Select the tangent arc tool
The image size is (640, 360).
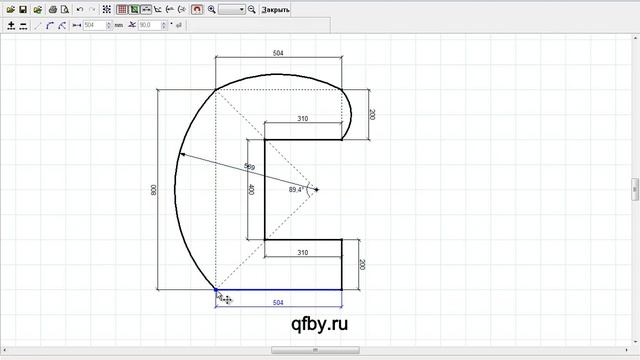62,25
